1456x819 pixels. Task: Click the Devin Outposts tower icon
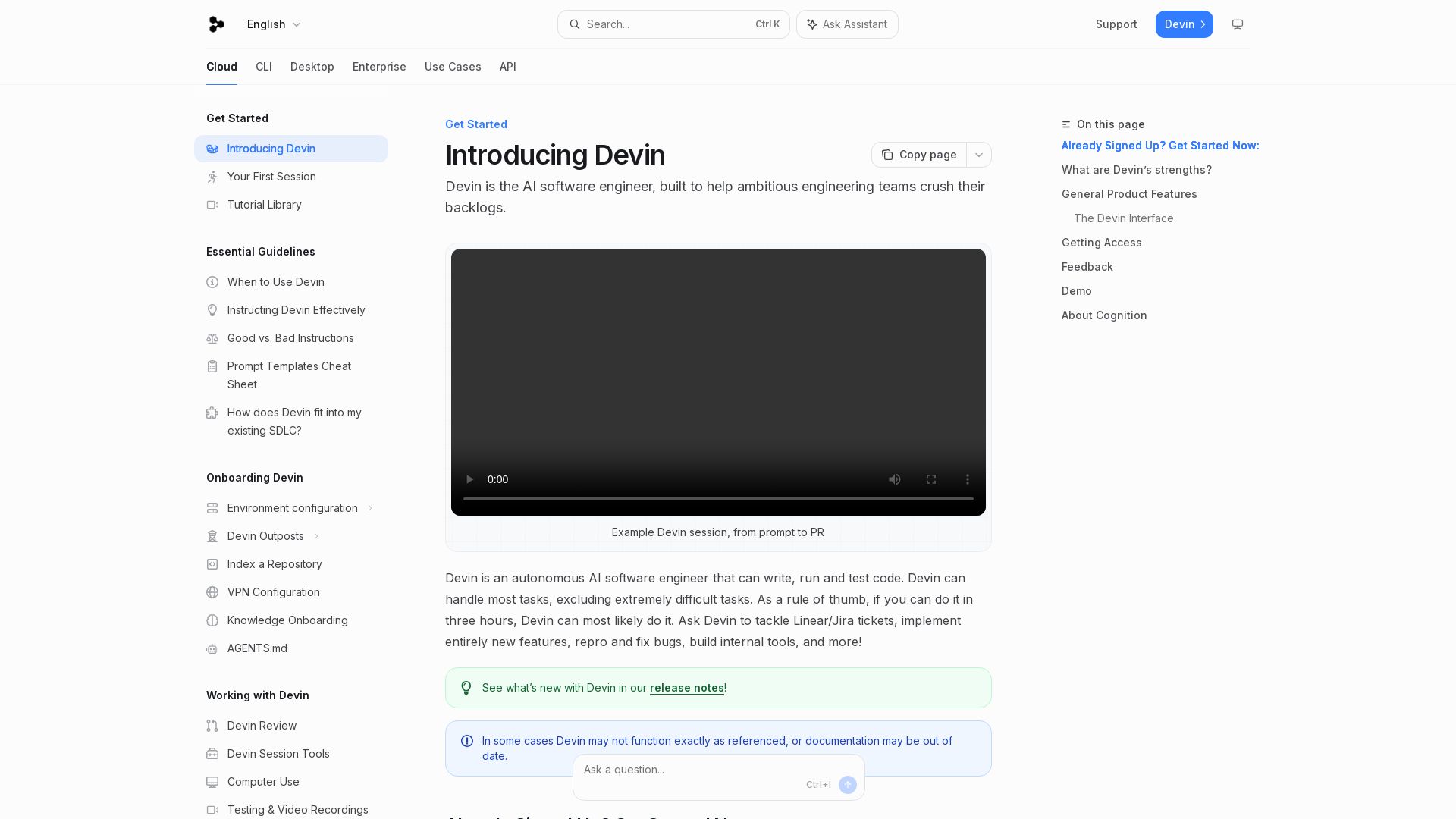tap(212, 536)
